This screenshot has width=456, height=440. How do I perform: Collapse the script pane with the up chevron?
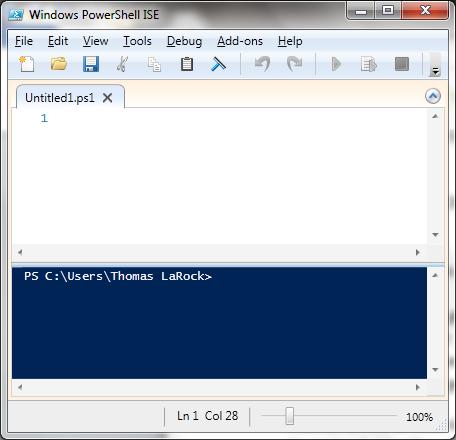click(x=433, y=96)
